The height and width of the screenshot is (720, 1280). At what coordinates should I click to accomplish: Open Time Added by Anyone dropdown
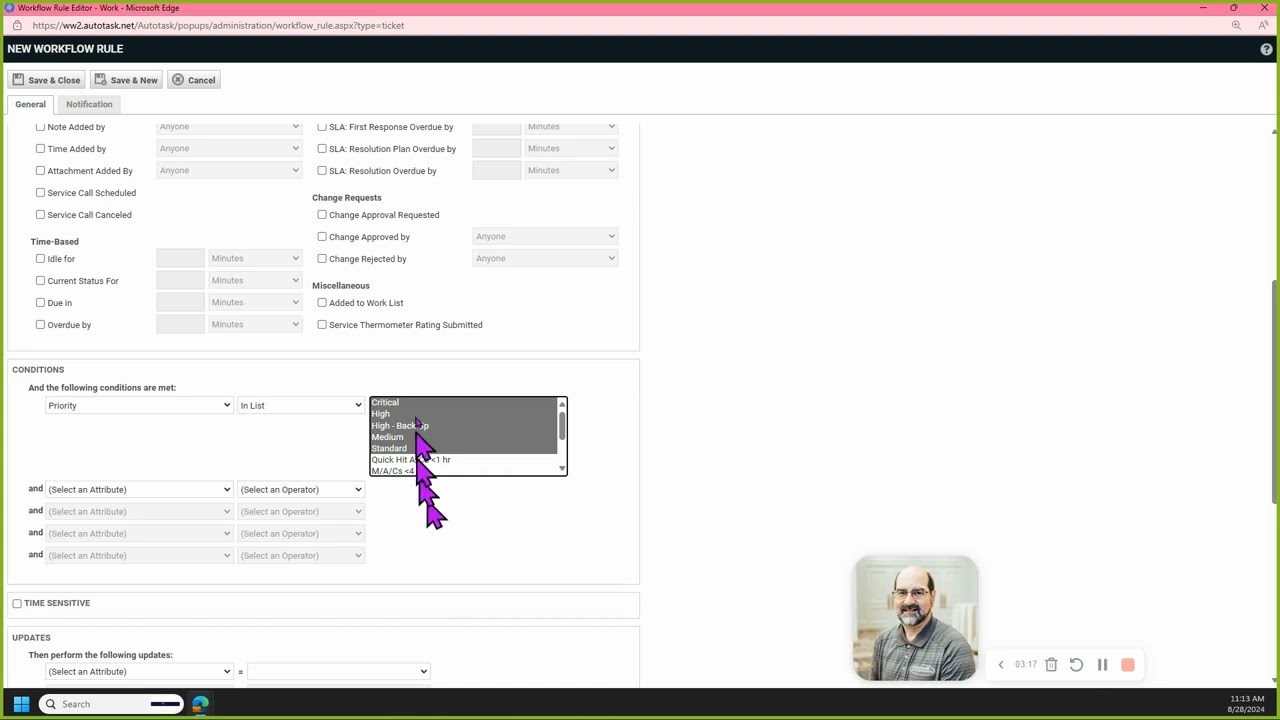pyautogui.click(x=229, y=149)
